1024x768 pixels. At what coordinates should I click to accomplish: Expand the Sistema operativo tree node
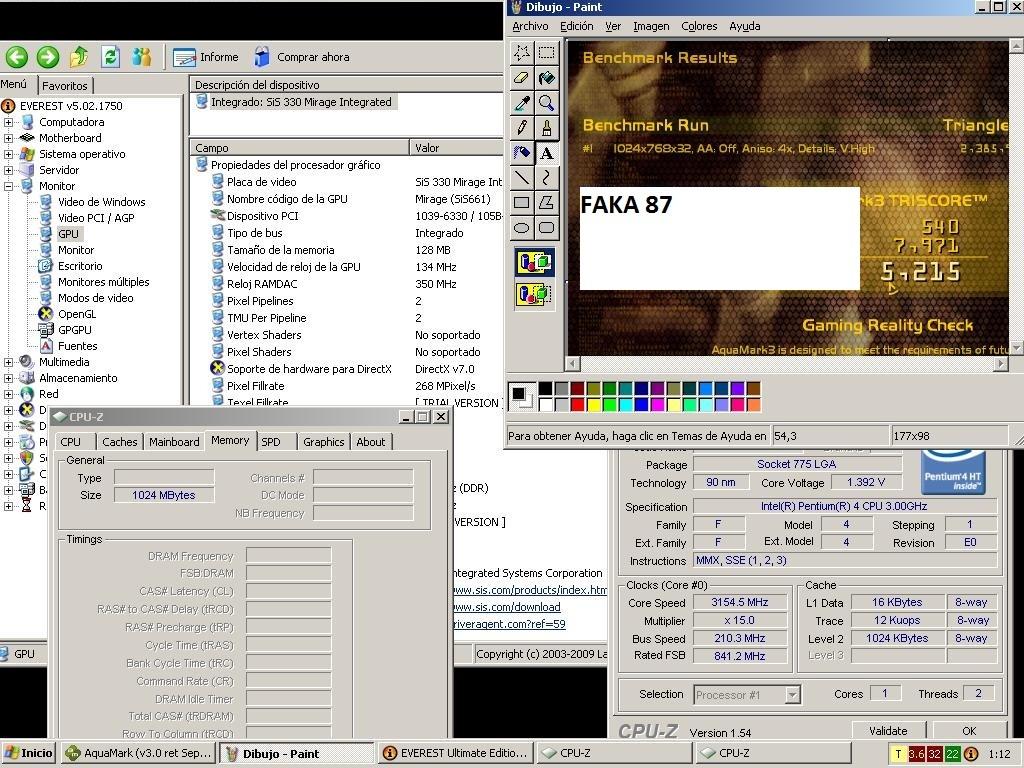(x=8, y=154)
